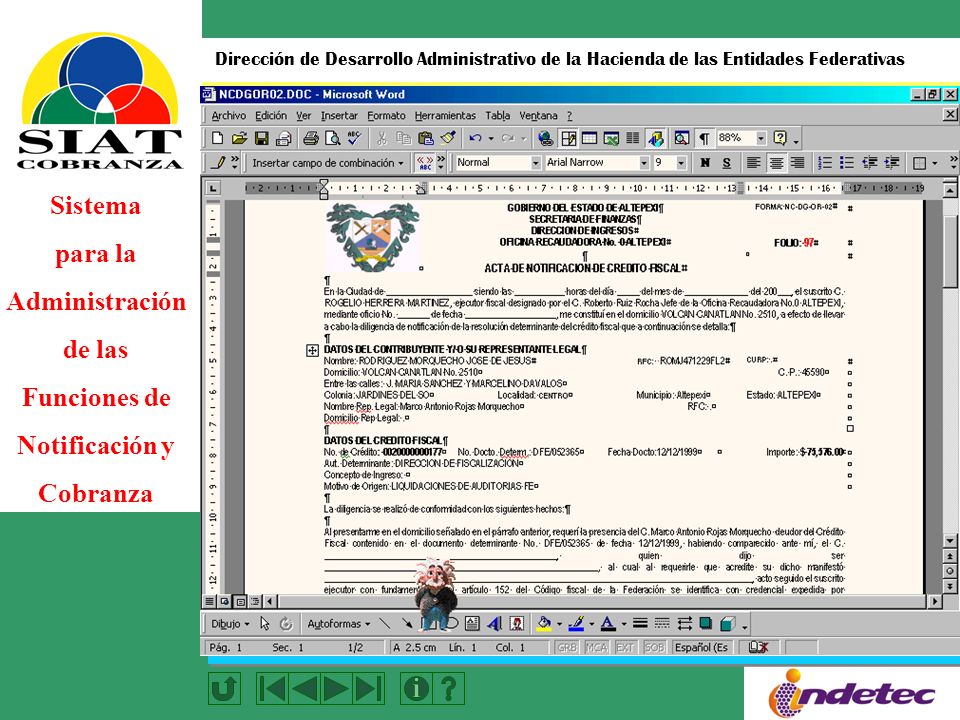The width and height of the screenshot is (960, 720).
Task: Expand the Dibujo menu
Action: 230,624
